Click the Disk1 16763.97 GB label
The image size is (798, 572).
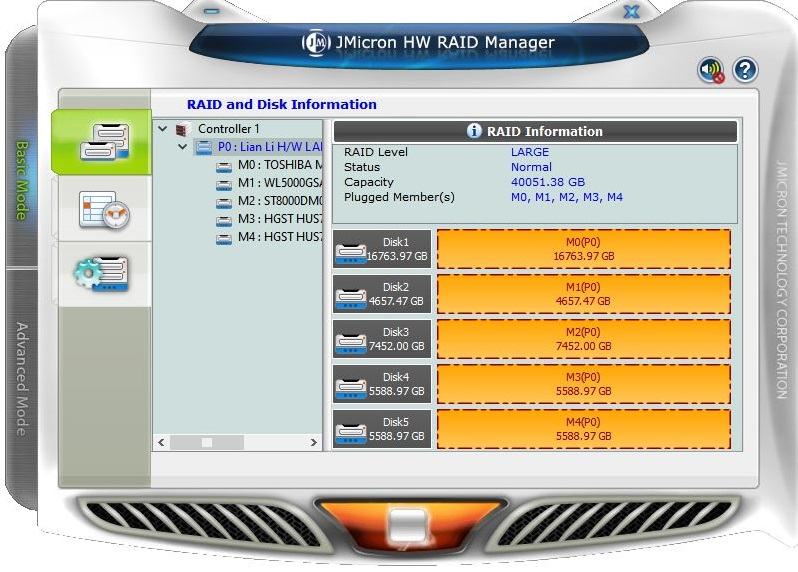point(396,249)
